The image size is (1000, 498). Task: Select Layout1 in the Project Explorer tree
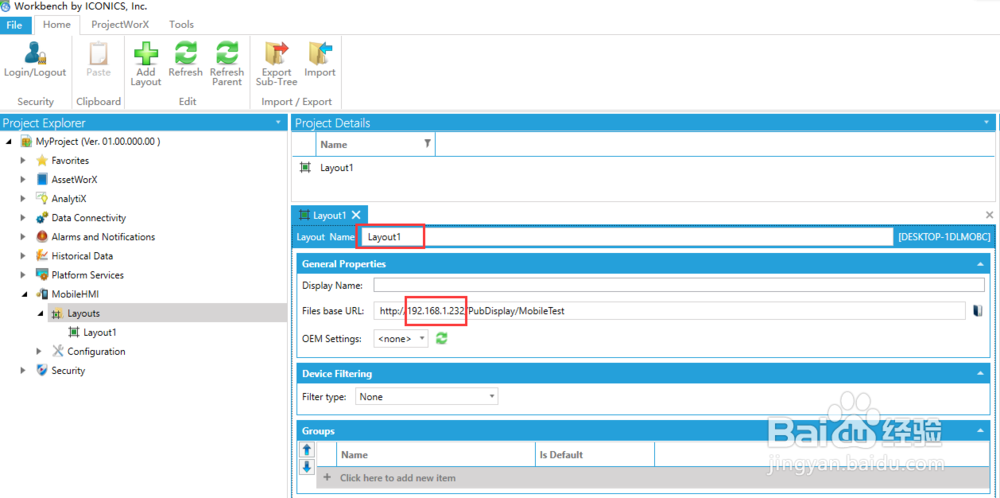(x=99, y=332)
